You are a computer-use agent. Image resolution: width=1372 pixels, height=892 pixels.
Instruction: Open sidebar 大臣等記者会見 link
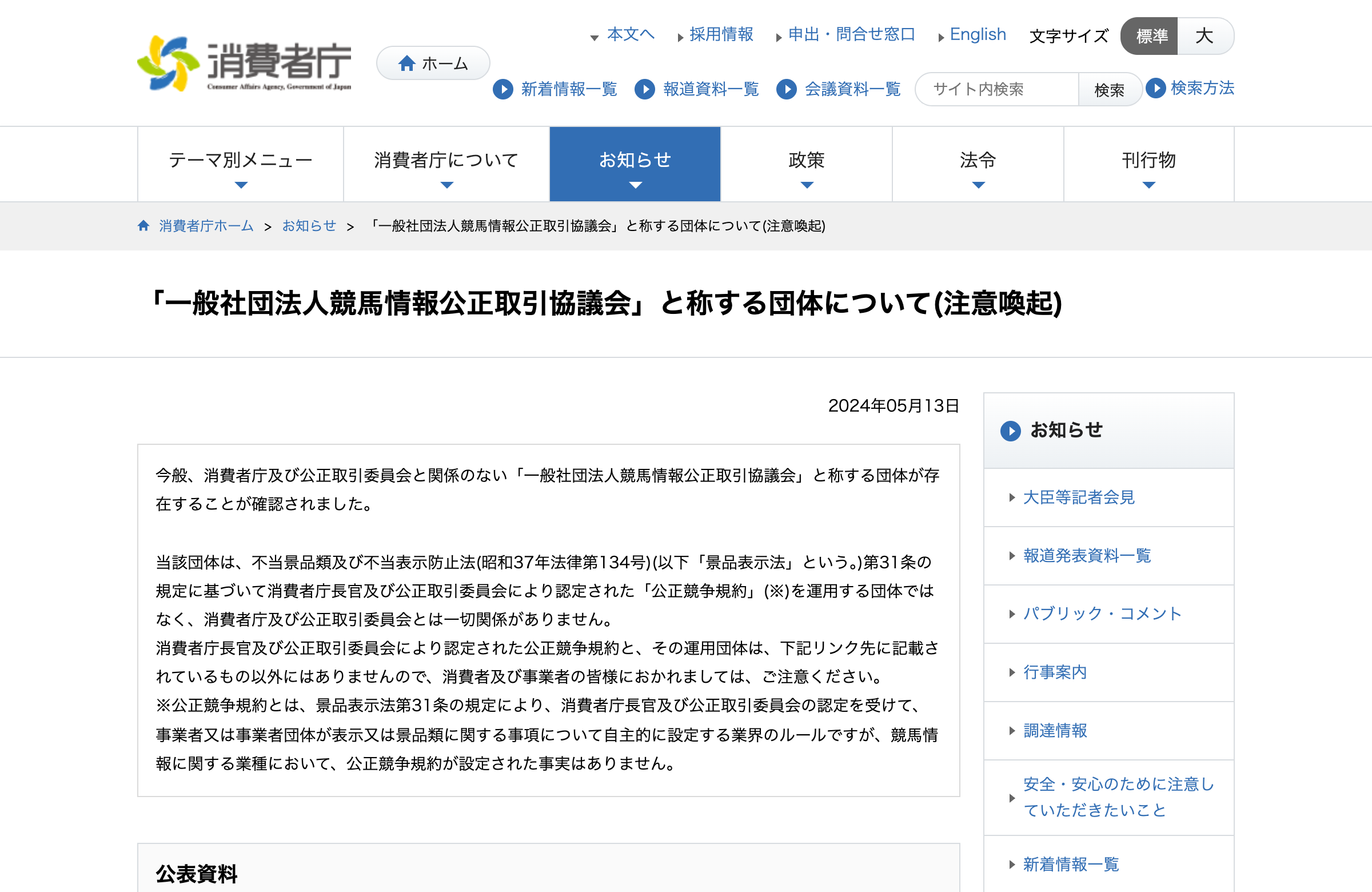click(x=1079, y=497)
